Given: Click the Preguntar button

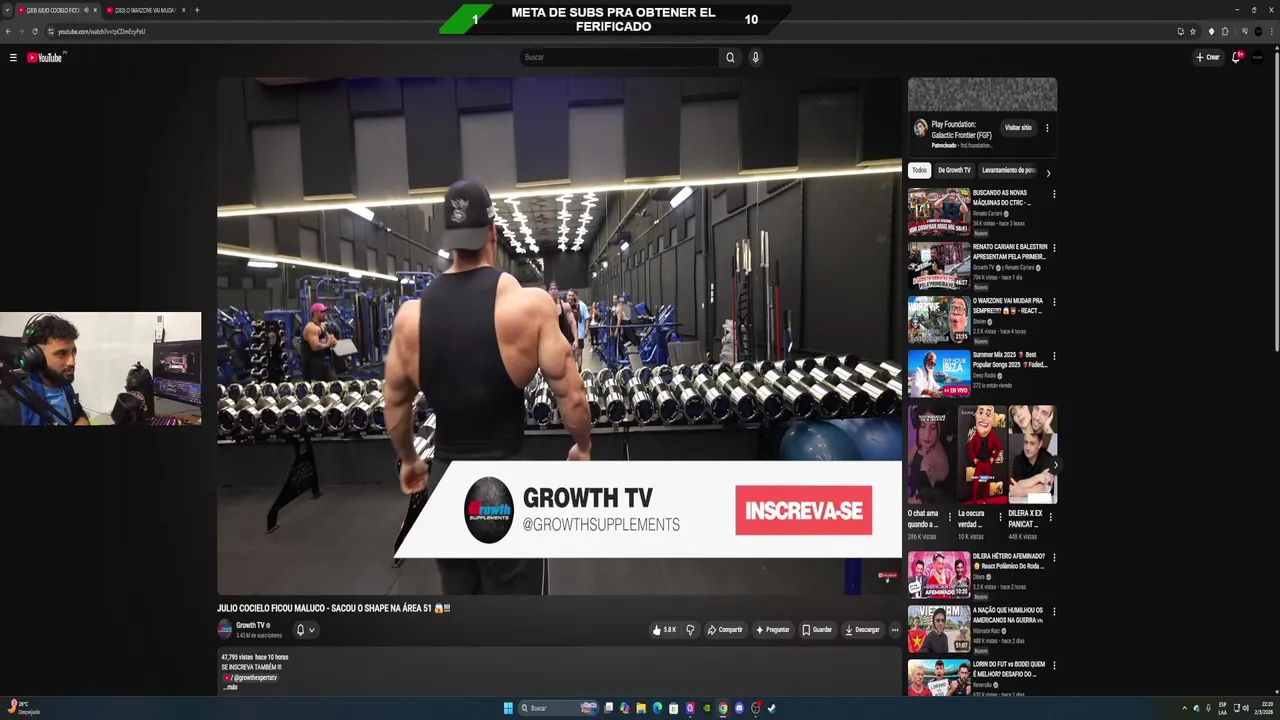Looking at the screenshot, I should point(773,630).
